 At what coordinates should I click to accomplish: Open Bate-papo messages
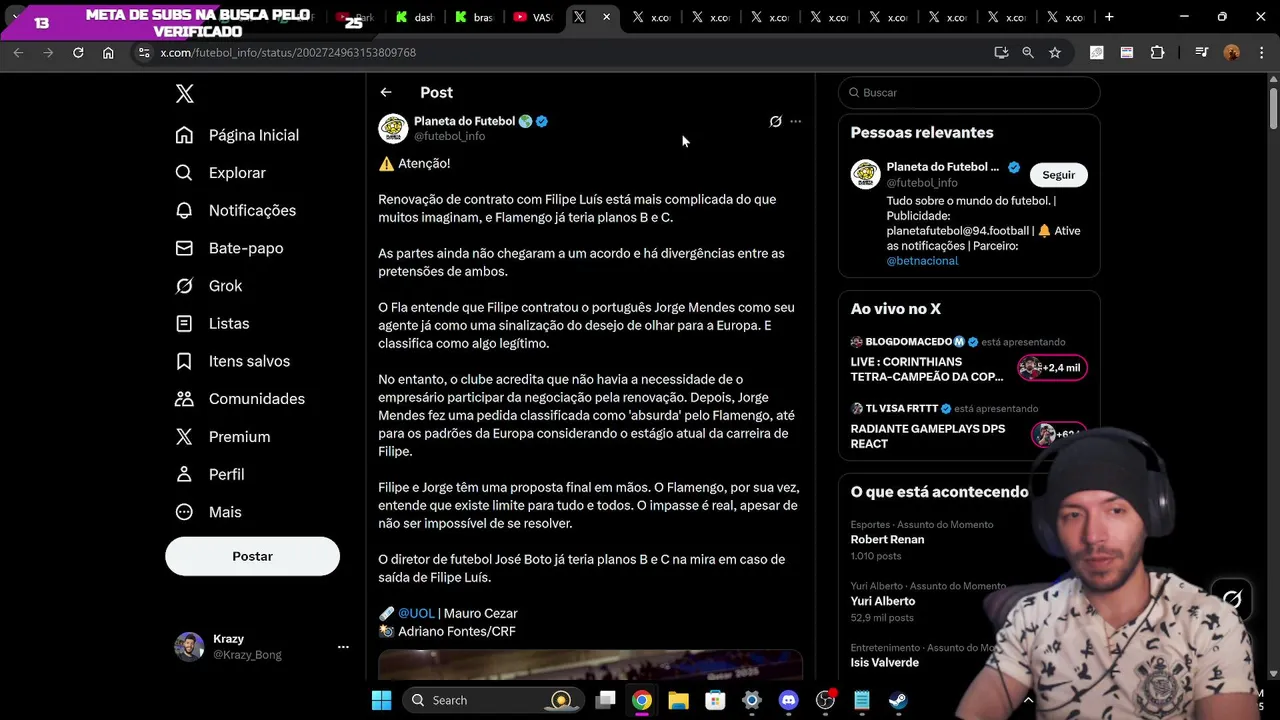click(229, 248)
